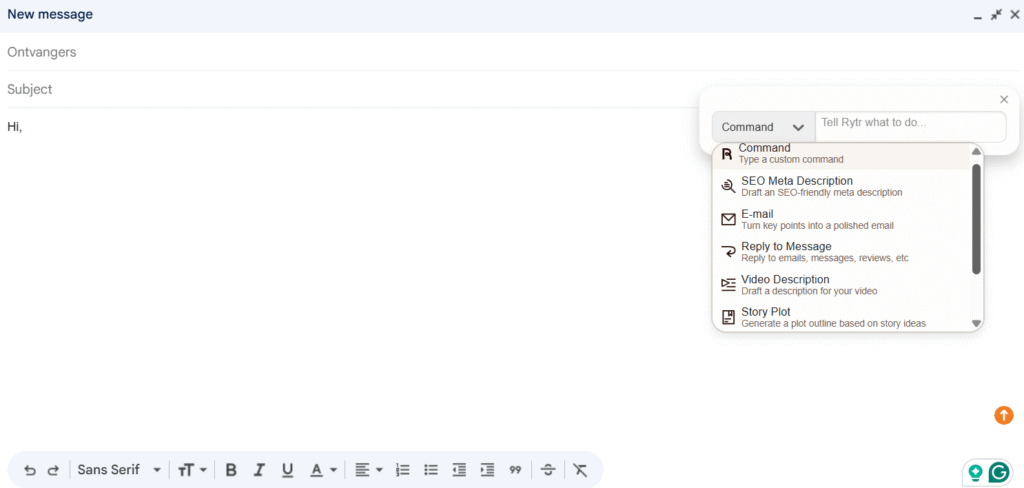Image resolution: width=1024 pixels, height=488 pixels.
Task: Decrease the indent level
Action: (460, 470)
